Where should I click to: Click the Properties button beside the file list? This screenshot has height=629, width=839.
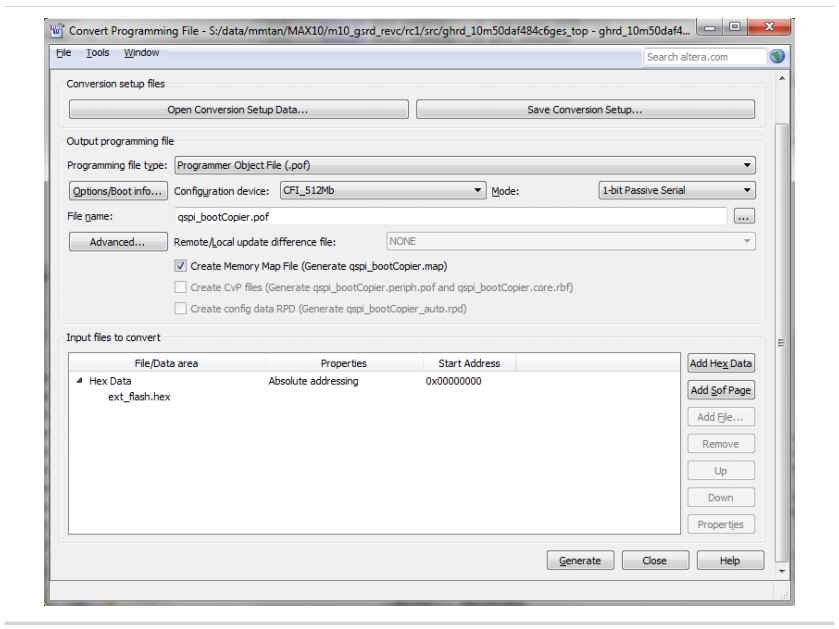(721, 524)
